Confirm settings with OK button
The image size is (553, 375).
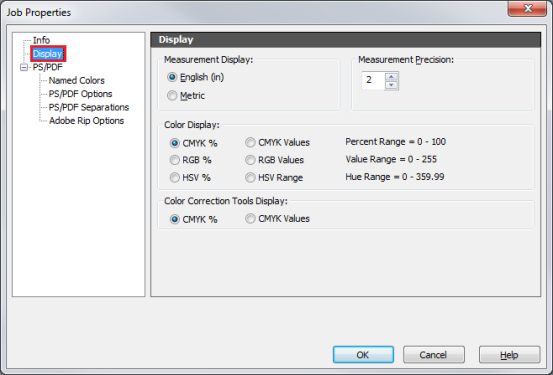363,355
